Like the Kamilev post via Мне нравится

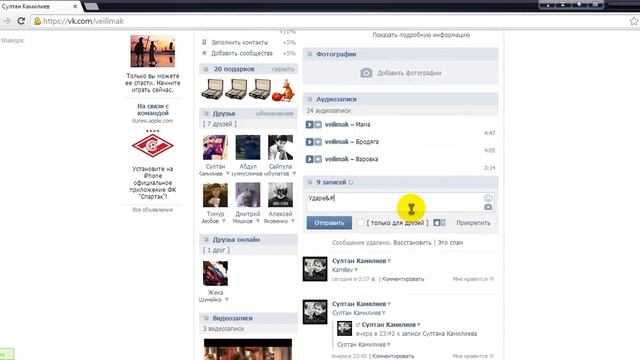(473, 279)
